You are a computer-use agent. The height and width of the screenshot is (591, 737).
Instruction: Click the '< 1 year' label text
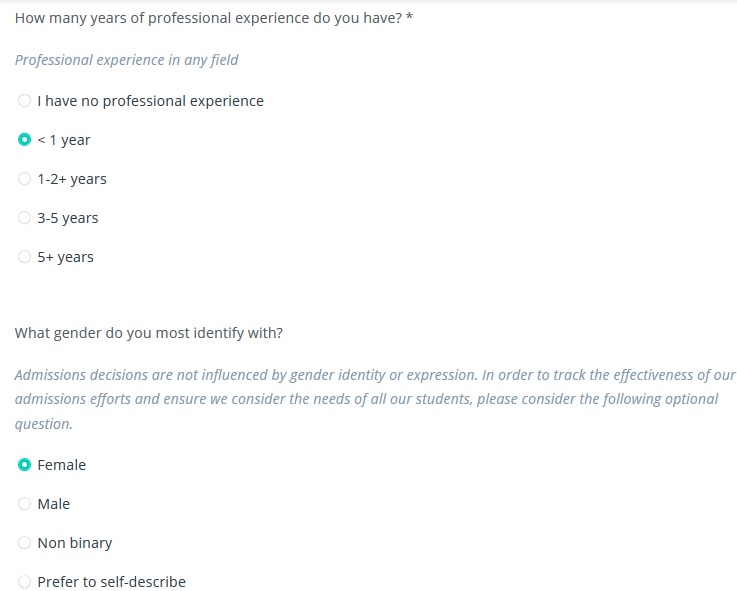click(64, 140)
